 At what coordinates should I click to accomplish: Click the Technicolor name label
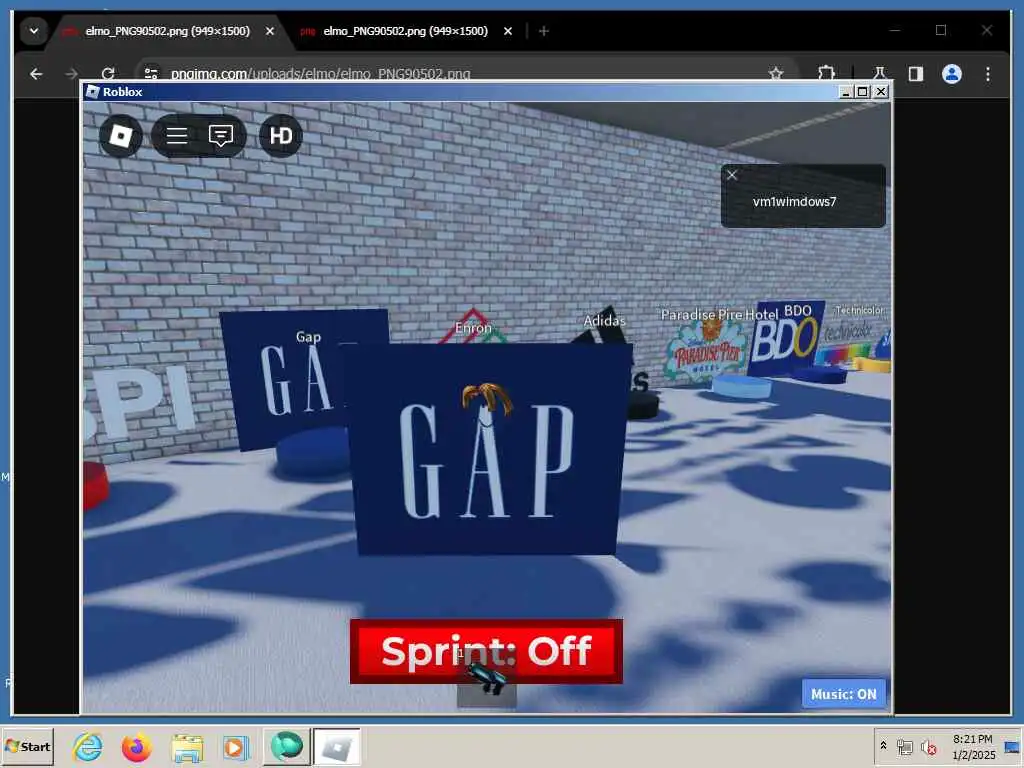click(859, 310)
